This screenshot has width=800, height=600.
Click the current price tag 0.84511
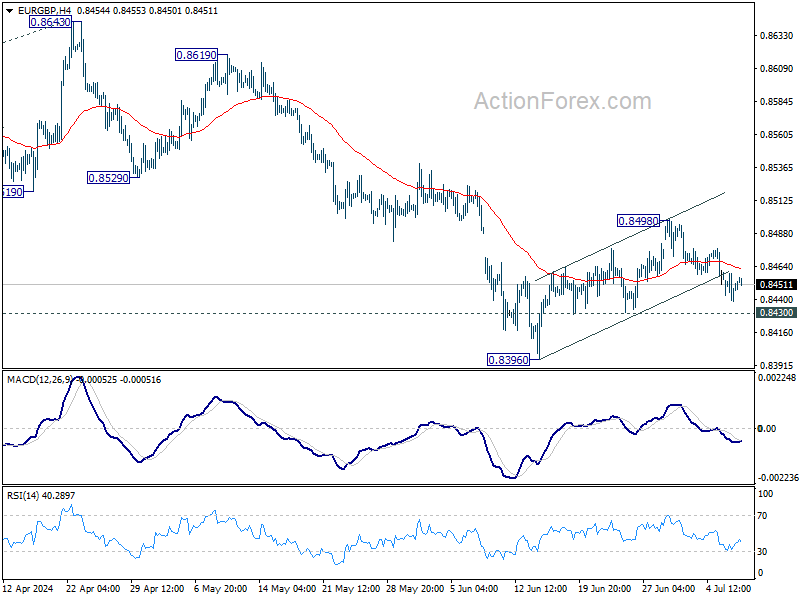click(x=776, y=285)
